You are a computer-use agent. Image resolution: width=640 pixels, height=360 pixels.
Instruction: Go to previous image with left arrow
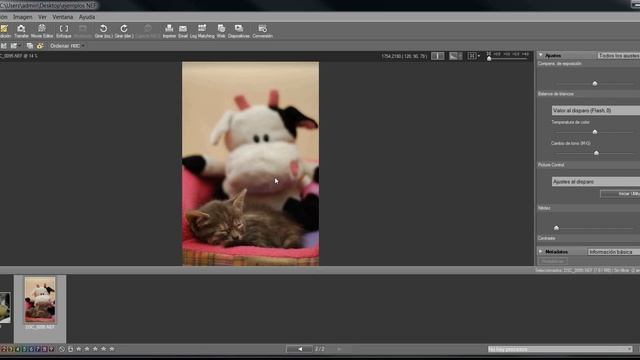(300, 349)
